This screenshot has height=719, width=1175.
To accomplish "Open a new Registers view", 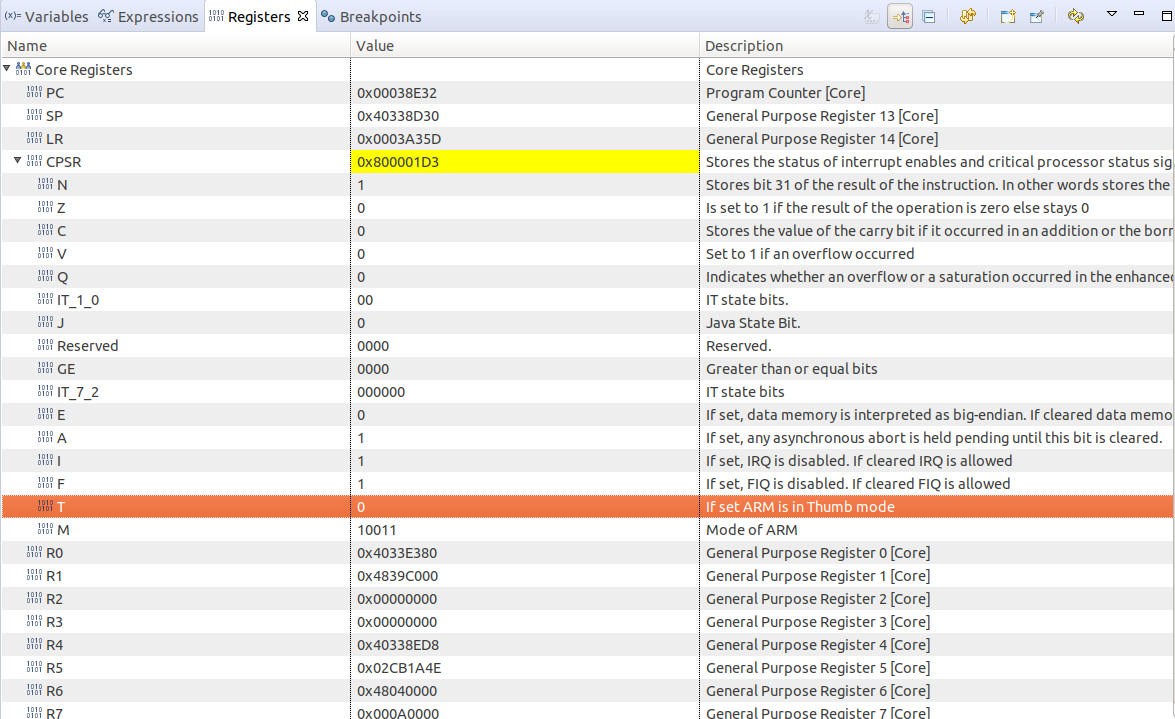I will [x=1007, y=17].
